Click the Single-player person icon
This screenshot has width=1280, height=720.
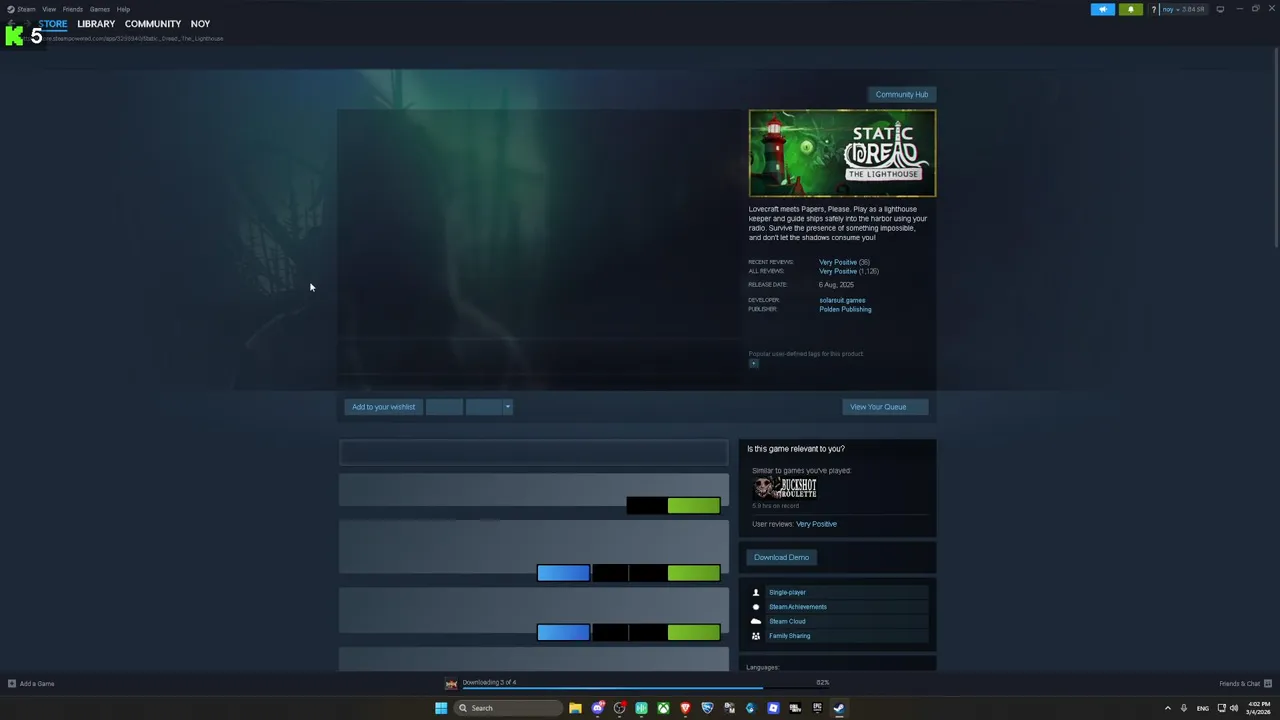756,592
